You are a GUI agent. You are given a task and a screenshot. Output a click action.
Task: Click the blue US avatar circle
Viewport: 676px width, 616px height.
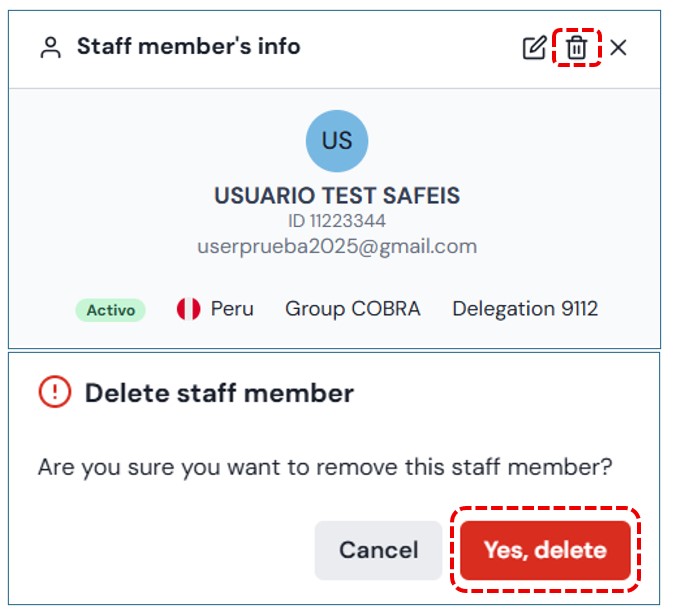pyautogui.click(x=337, y=141)
